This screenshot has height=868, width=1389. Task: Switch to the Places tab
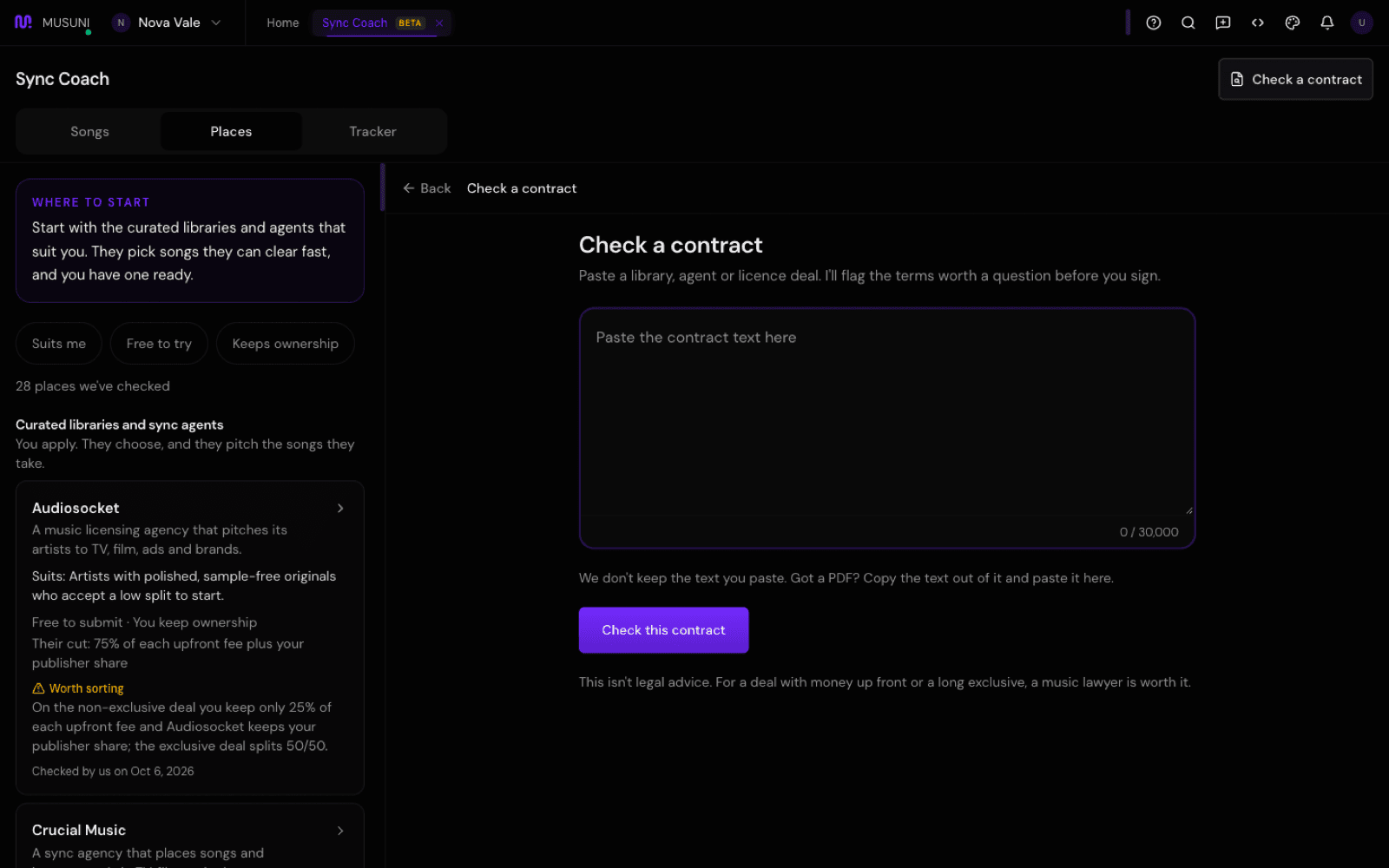tap(231, 131)
